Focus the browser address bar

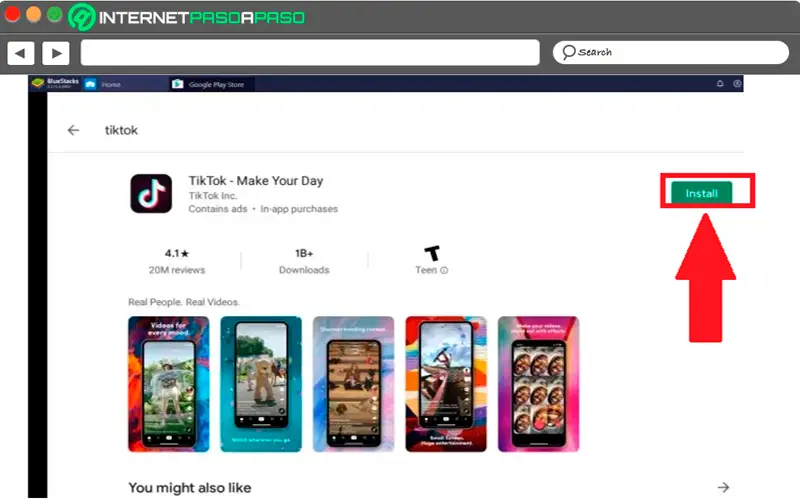tap(310, 53)
